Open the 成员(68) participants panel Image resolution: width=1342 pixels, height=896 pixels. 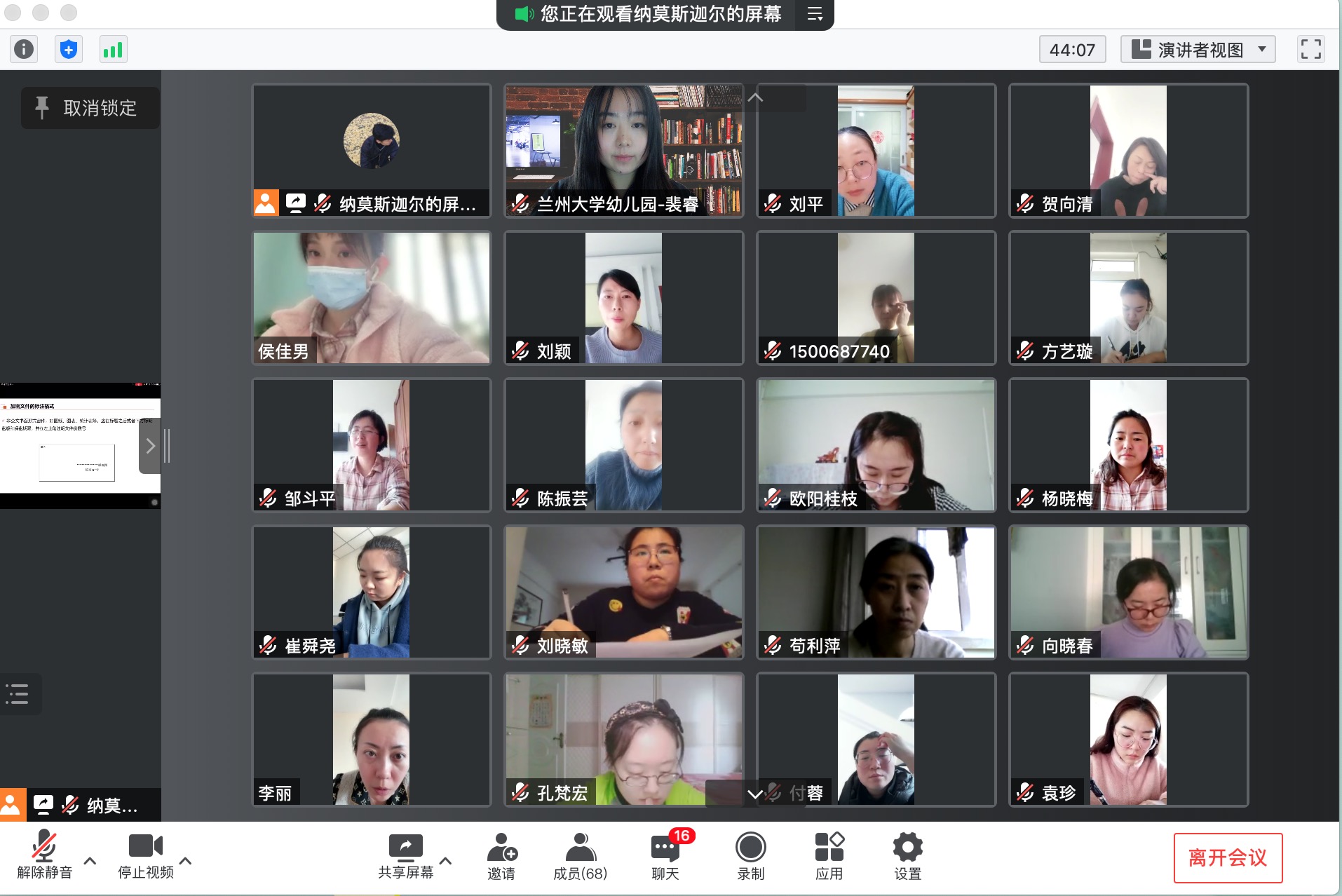click(580, 856)
